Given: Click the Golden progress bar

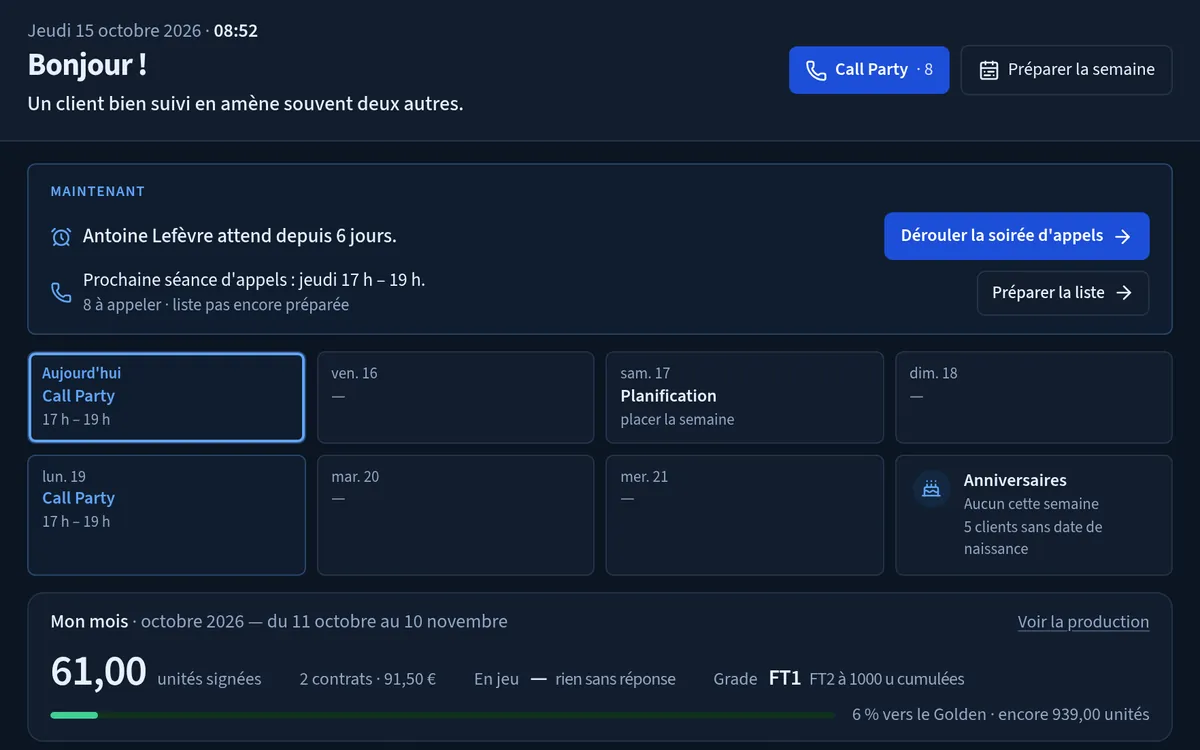Looking at the screenshot, I should coord(443,715).
